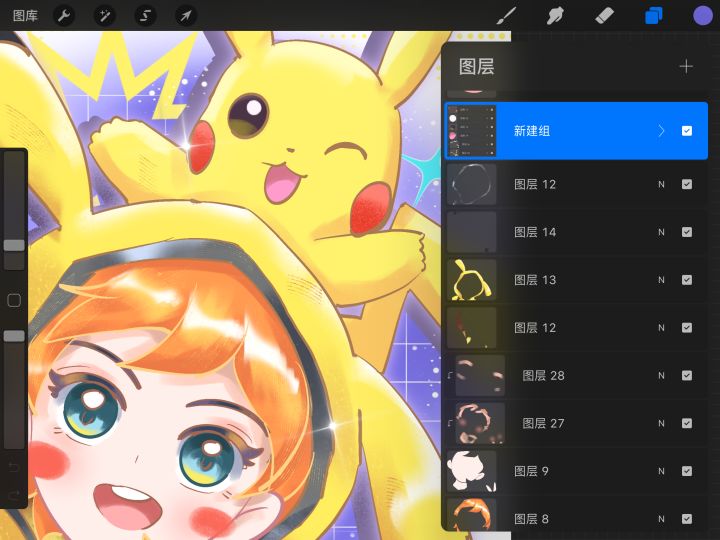Toggle visibility of 图层 12 below 图层 13
This screenshot has height=540, width=720.
coord(686,327)
